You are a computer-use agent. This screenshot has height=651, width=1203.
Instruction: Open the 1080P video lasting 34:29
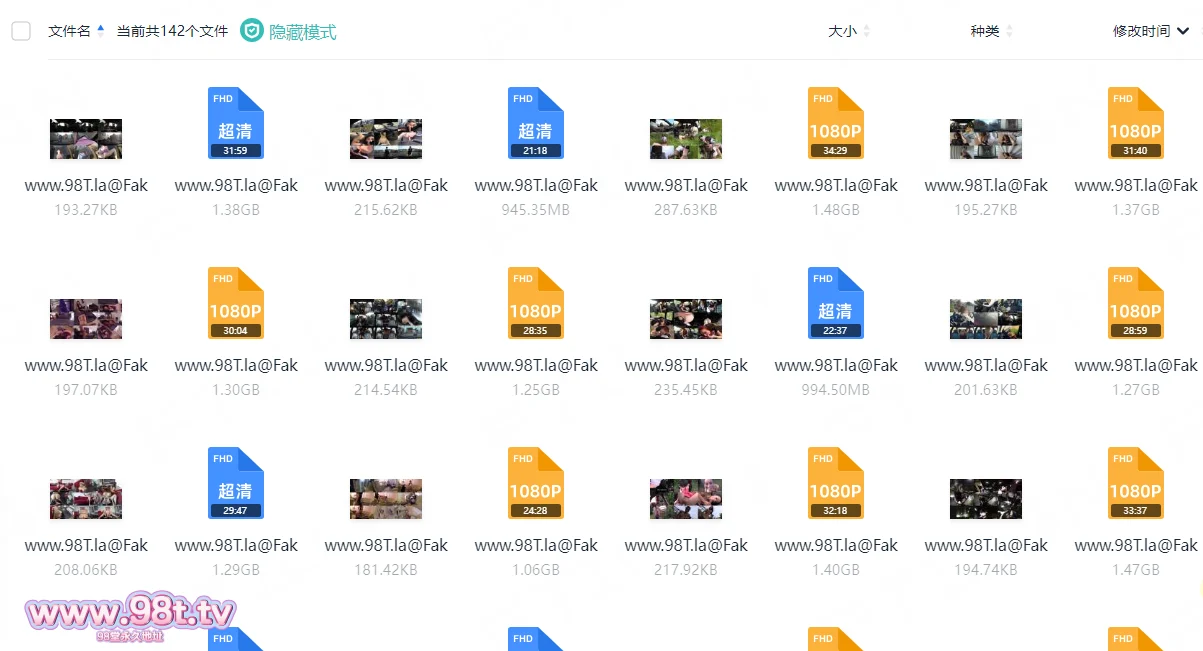coord(836,123)
